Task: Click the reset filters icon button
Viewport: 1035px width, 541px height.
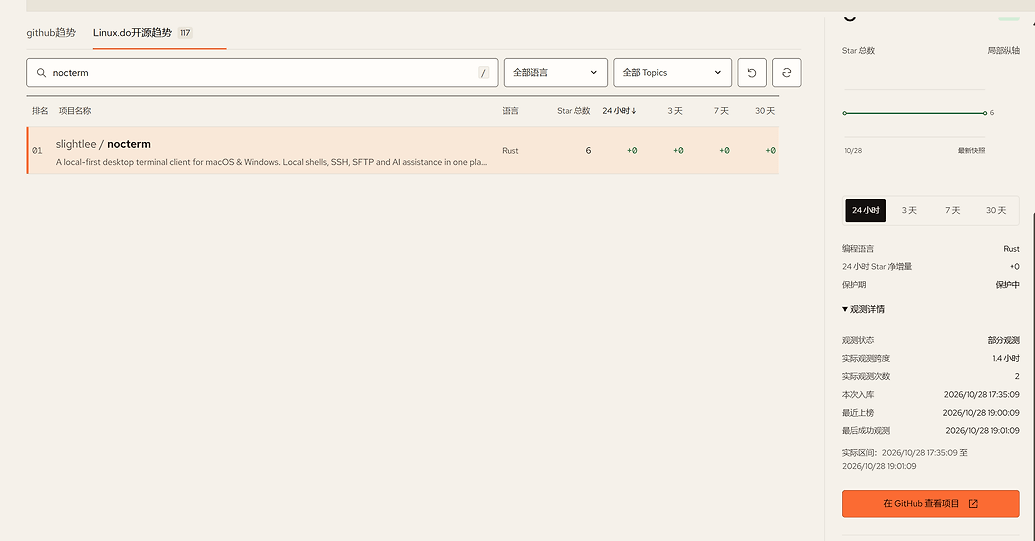Action: tap(752, 73)
